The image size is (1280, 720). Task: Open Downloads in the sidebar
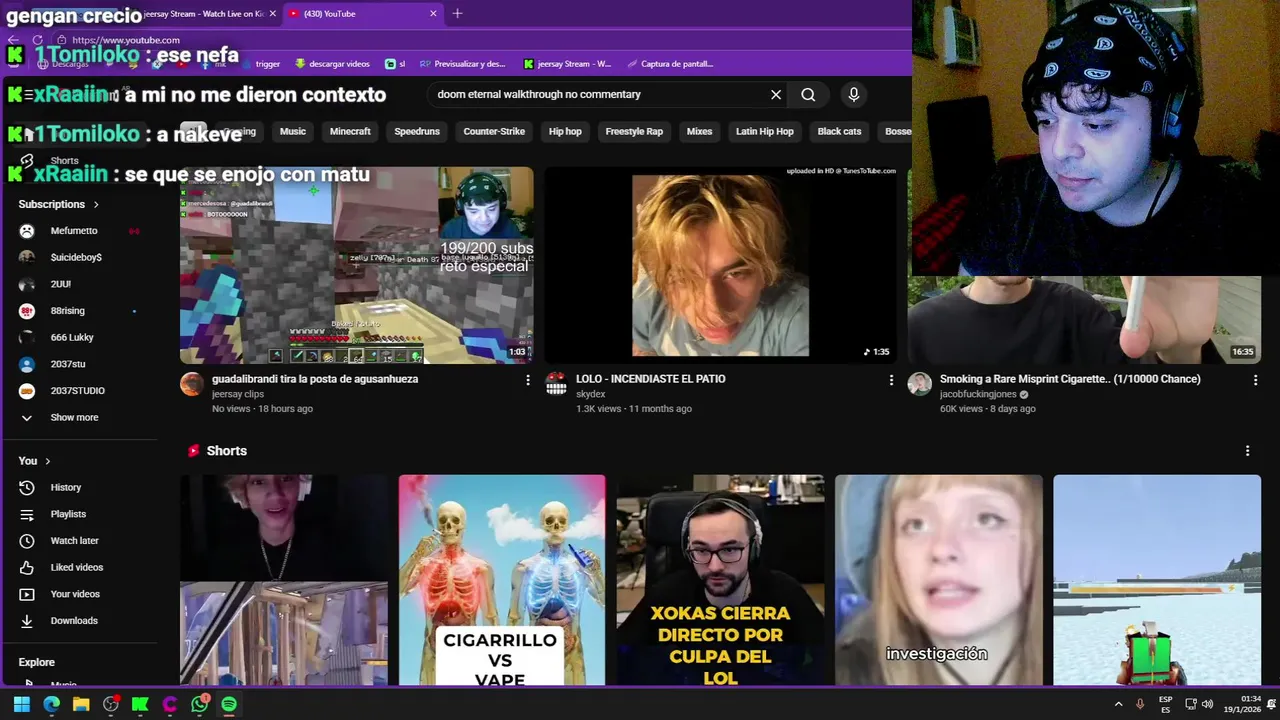(74, 621)
